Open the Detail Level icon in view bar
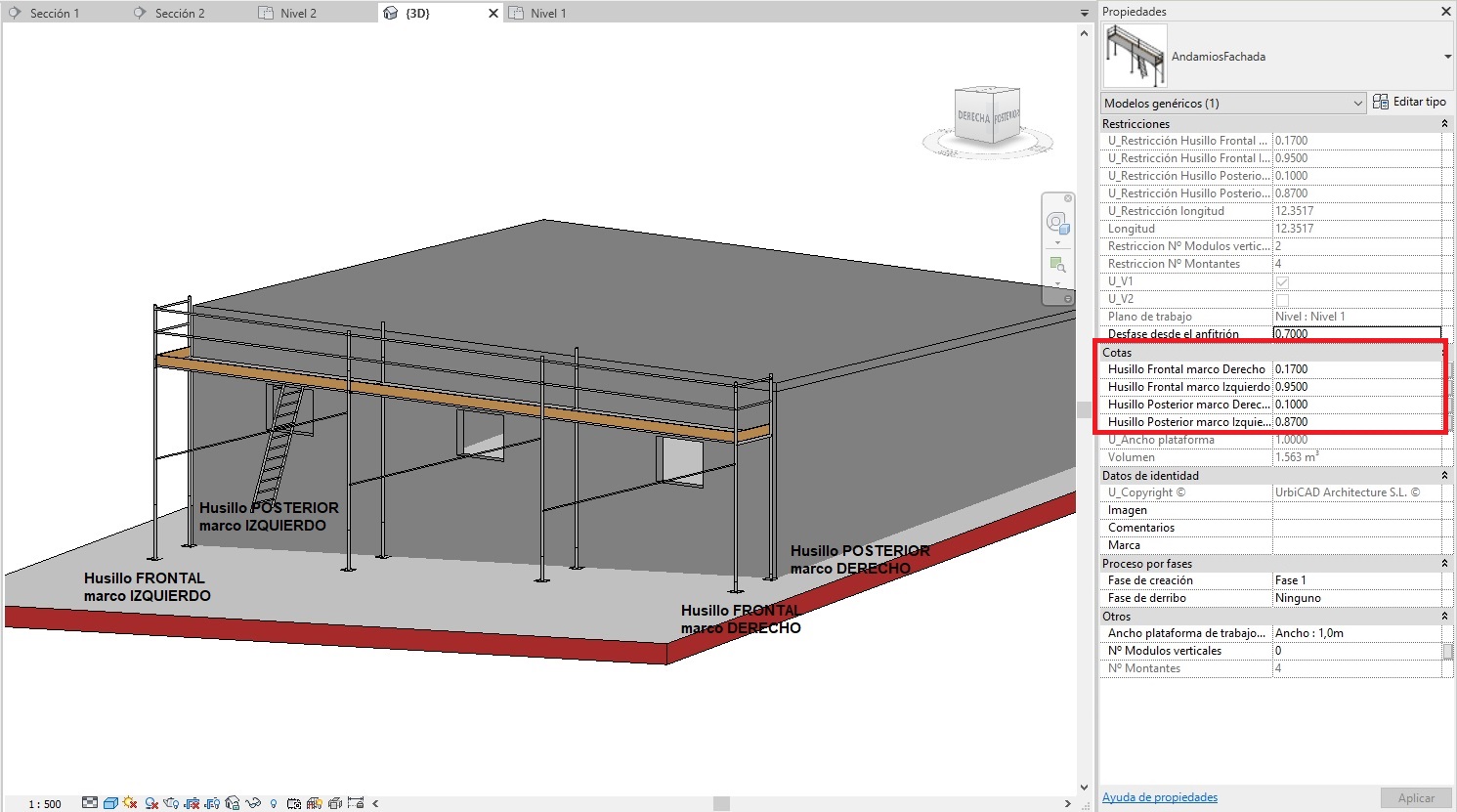The width and height of the screenshot is (1457, 812). click(90, 803)
